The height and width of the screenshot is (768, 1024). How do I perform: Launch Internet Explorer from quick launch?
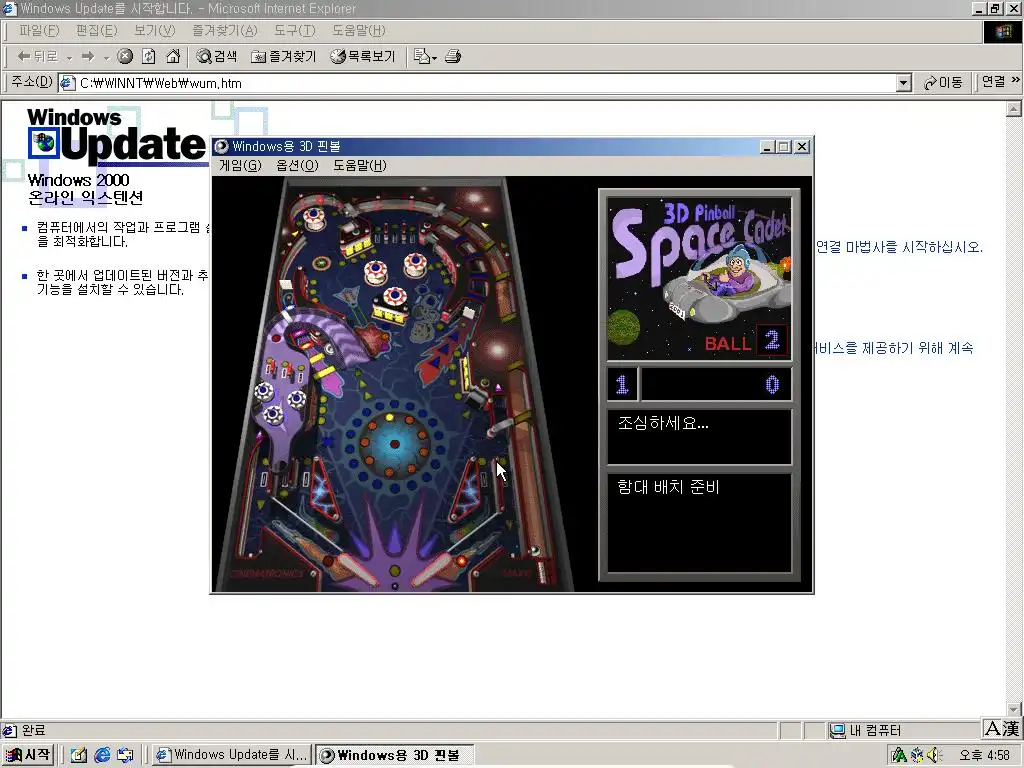tap(102, 755)
